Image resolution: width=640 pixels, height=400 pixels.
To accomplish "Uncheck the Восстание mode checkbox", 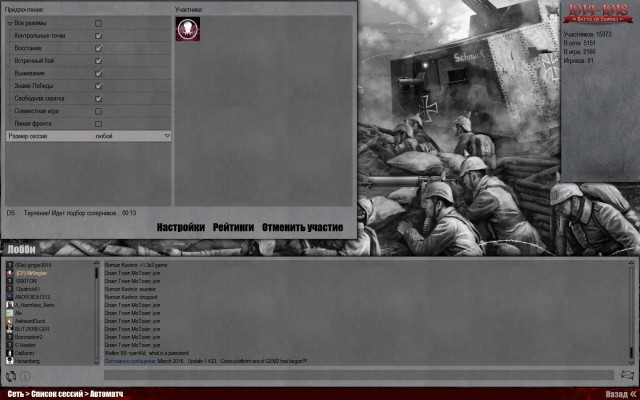I will pos(98,48).
